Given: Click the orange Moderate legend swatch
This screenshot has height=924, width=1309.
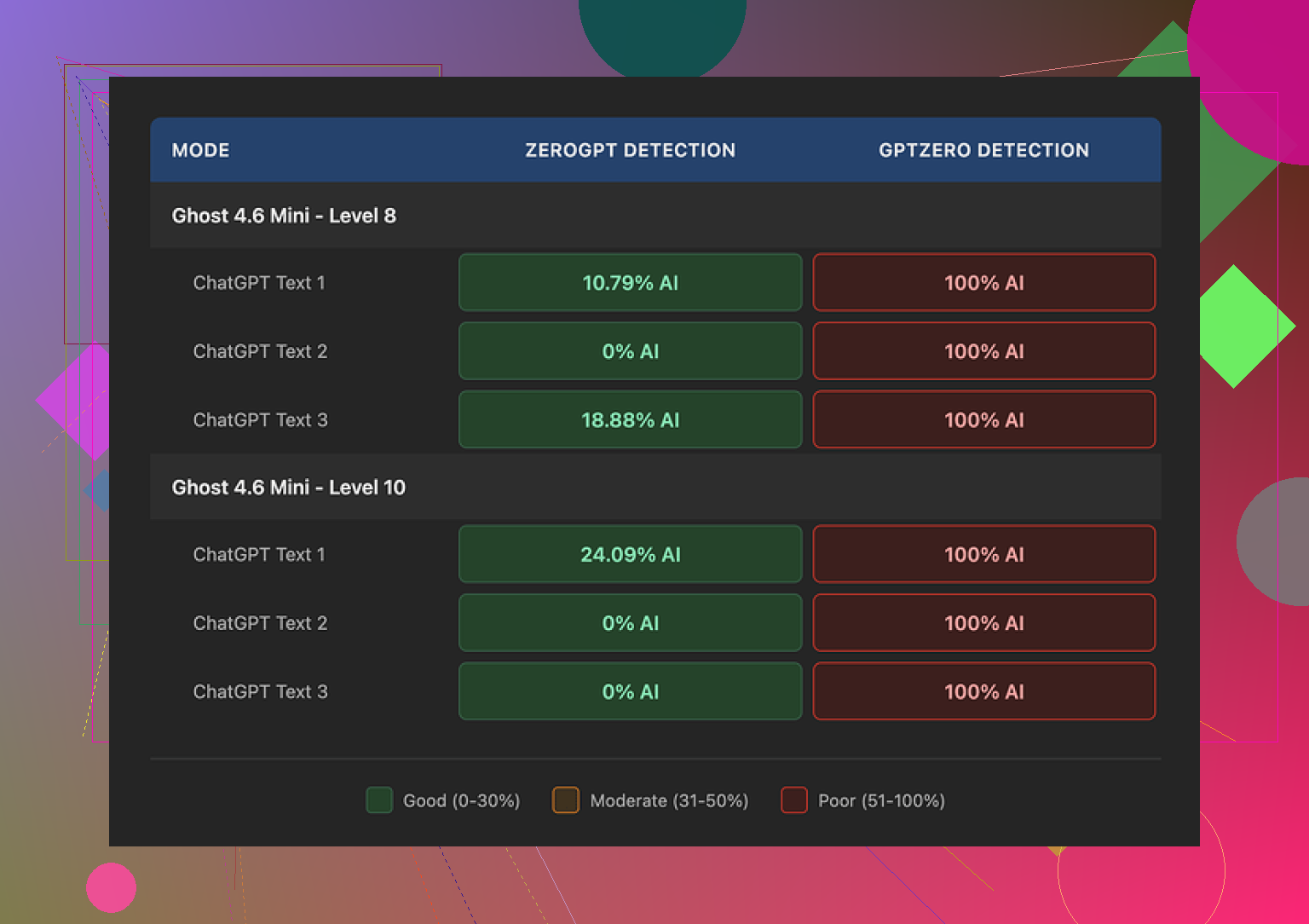Looking at the screenshot, I should [x=566, y=800].
